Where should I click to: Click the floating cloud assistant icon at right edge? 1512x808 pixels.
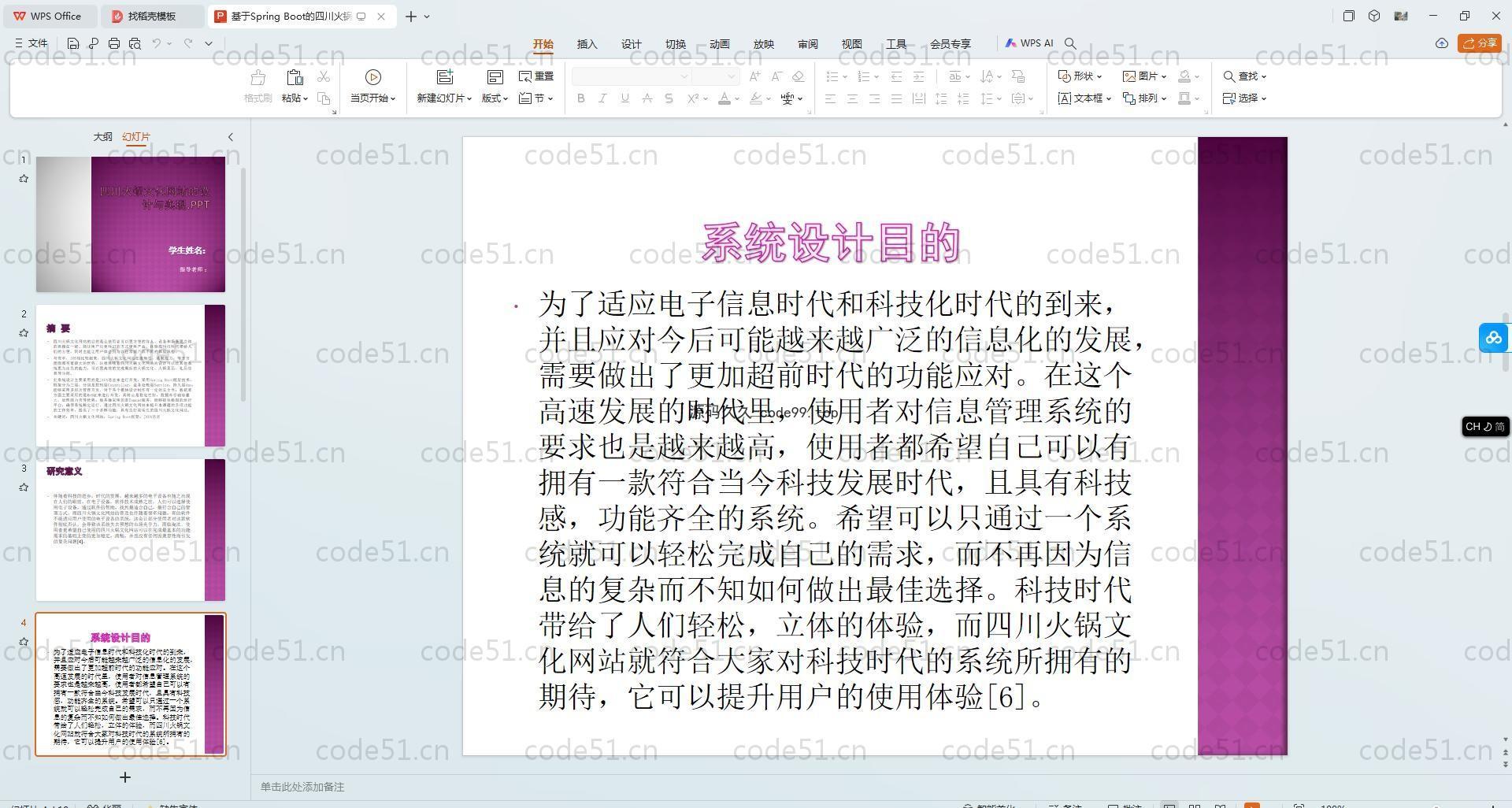[x=1493, y=338]
